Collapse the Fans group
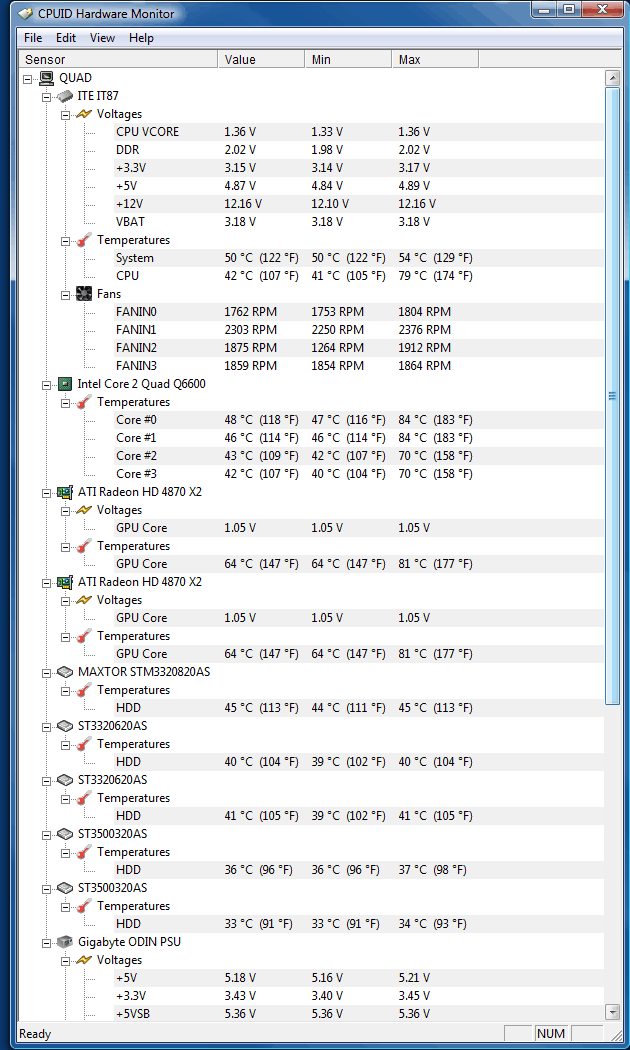The height and width of the screenshot is (1050, 630). point(66,294)
